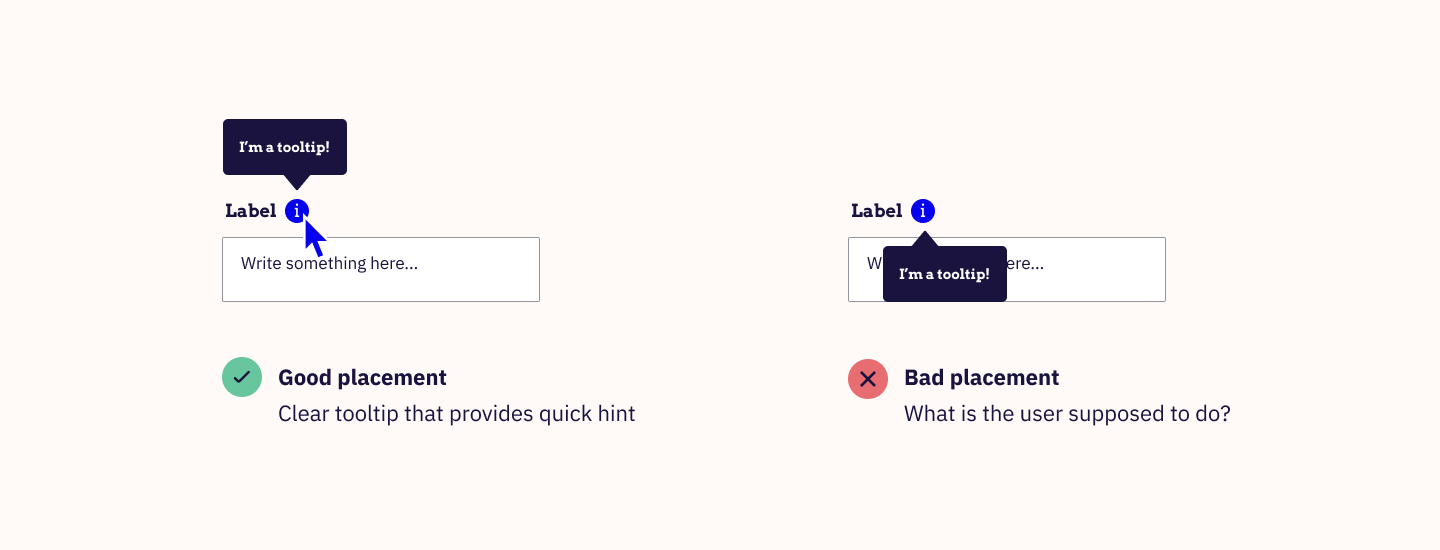Click the upward pointer triangle of the overlapping tooltip
The height and width of the screenshot is (550, 1440).
[925, 239]
